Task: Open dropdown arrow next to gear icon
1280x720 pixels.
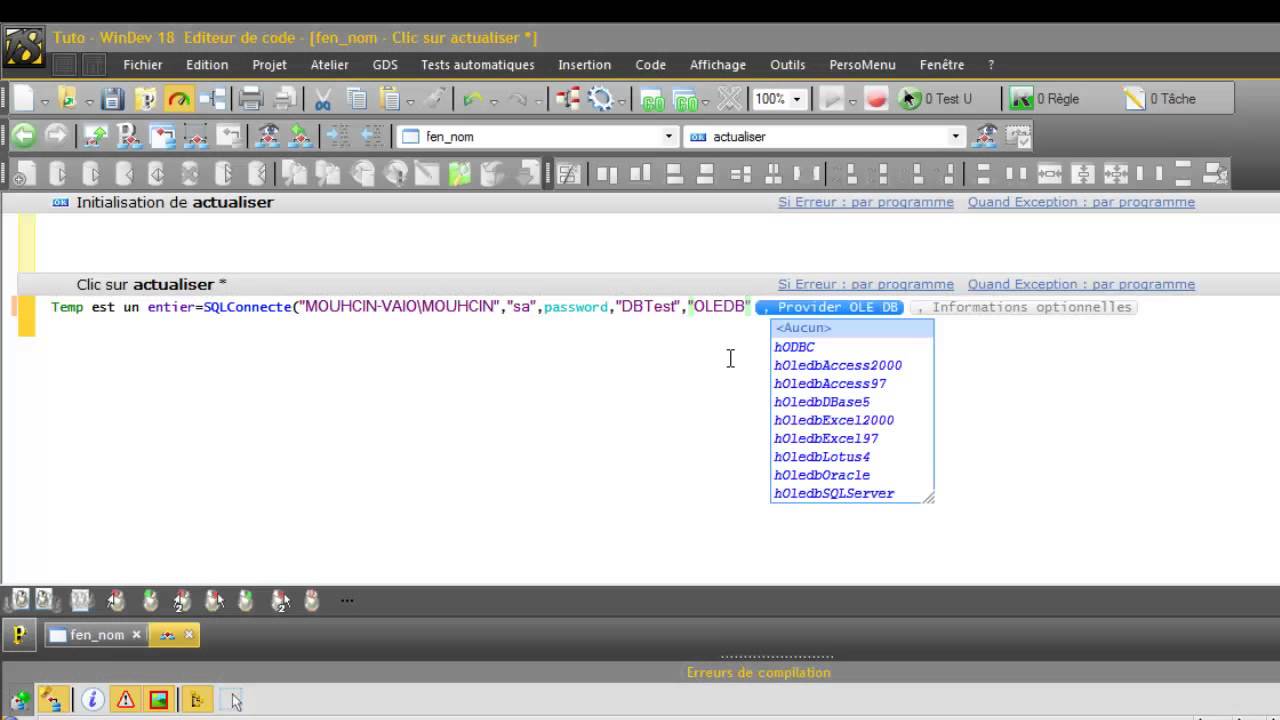Action: [x=622, y=101]
